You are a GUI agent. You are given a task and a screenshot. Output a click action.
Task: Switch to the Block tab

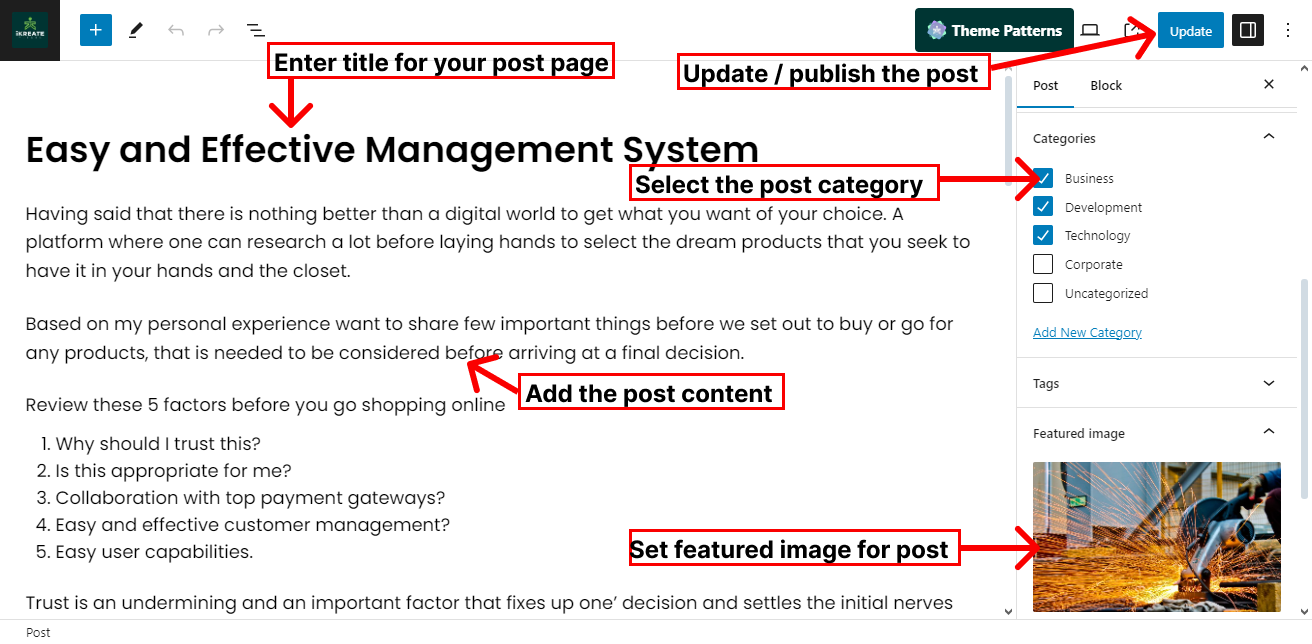click(x=1106, y=85)
